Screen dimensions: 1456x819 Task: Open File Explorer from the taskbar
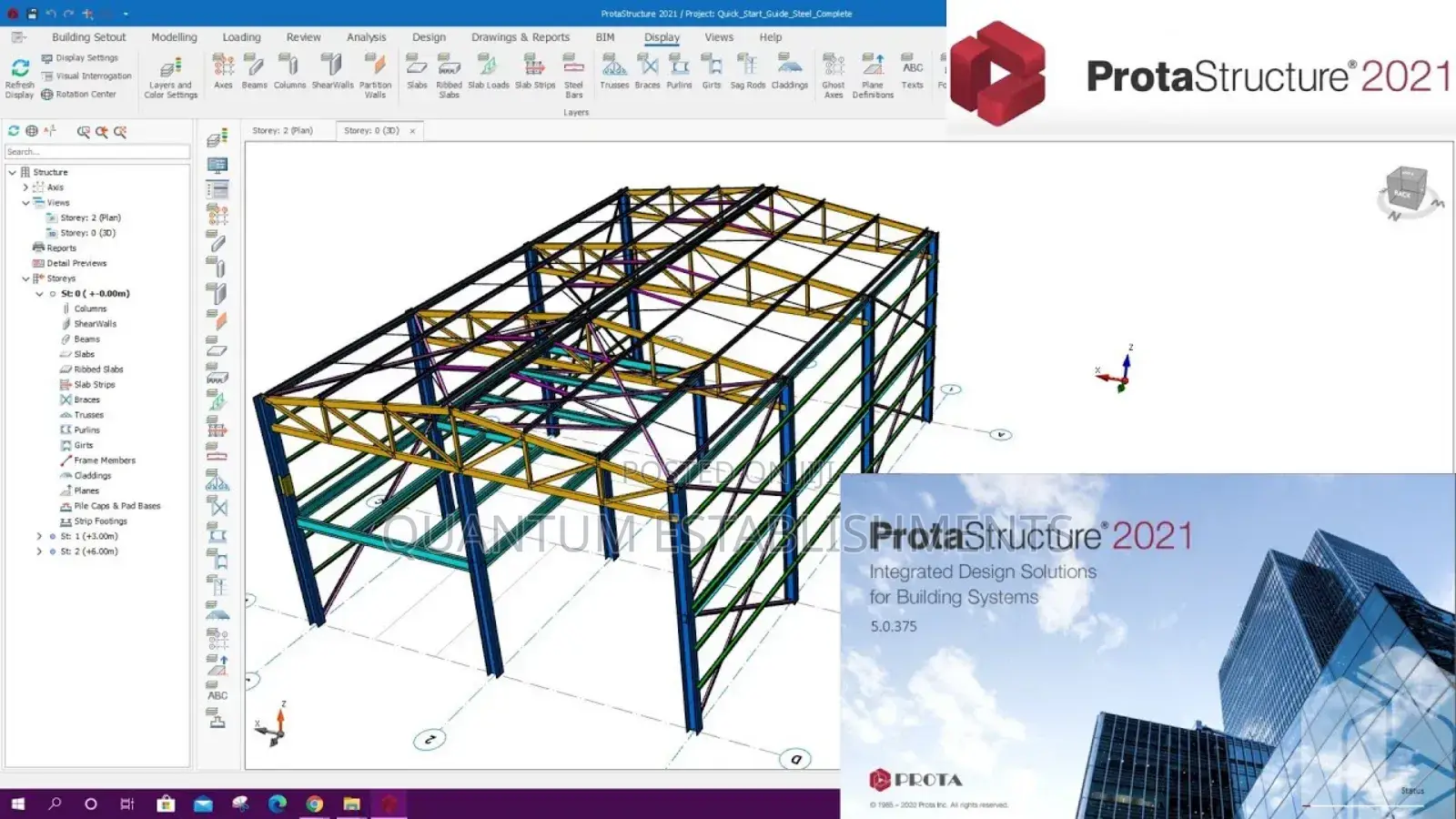[x=351, y=804]
